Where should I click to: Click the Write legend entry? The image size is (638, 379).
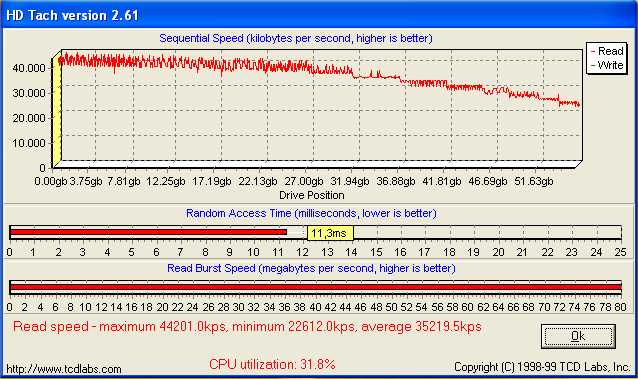(x=607, y=65)
